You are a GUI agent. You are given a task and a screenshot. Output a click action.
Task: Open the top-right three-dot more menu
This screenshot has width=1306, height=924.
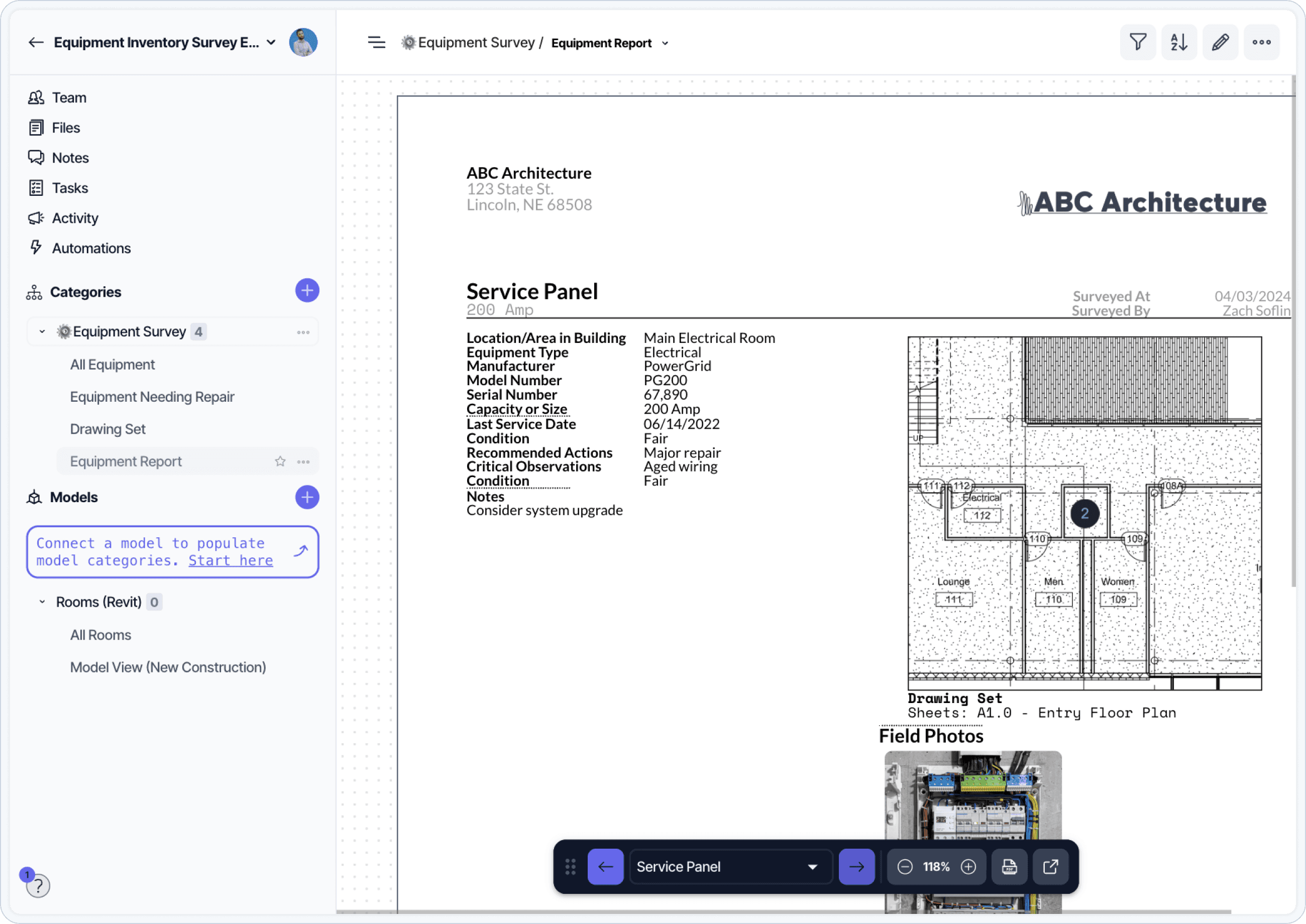tap(1262, 42)
